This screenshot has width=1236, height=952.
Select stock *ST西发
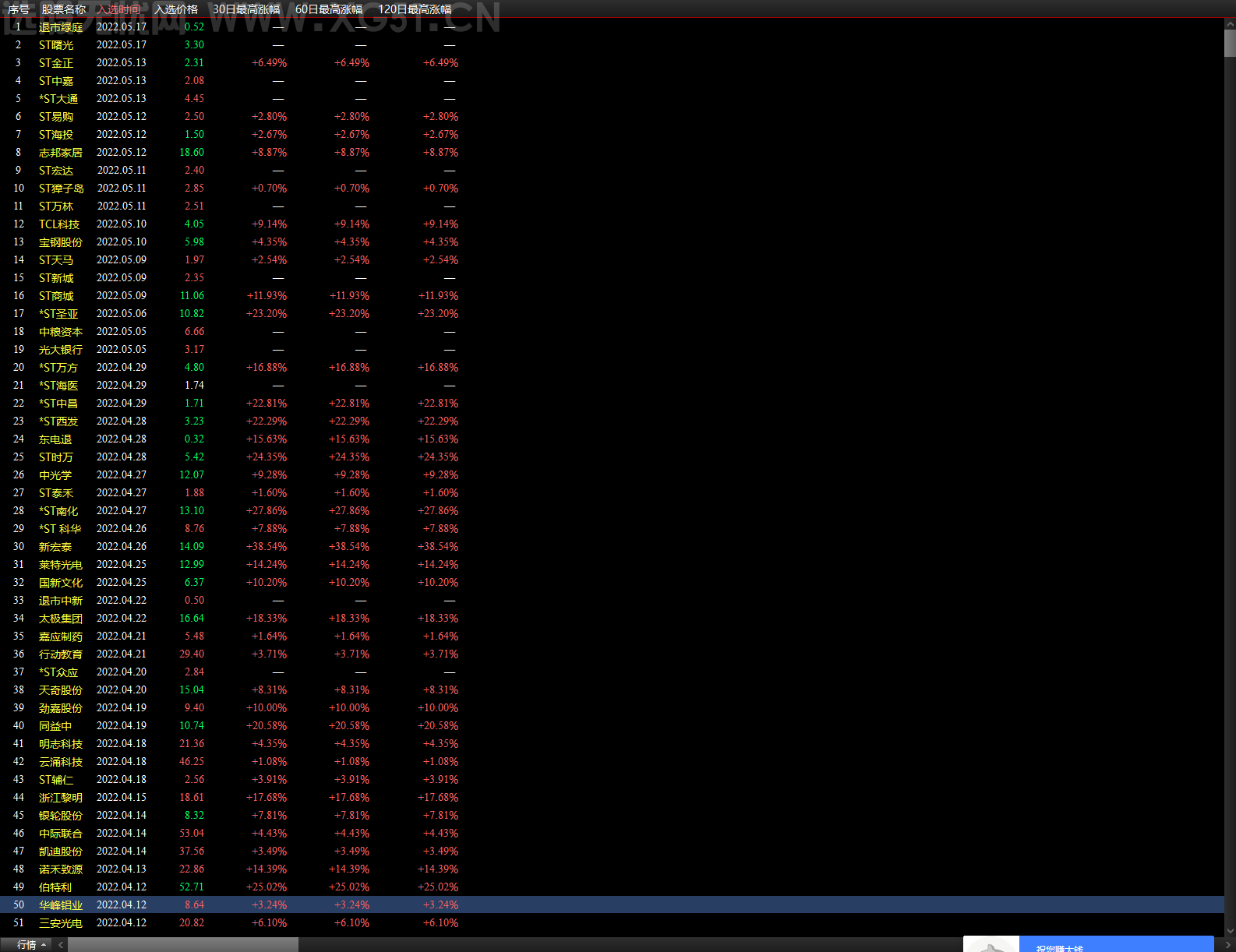pos(58,421)
